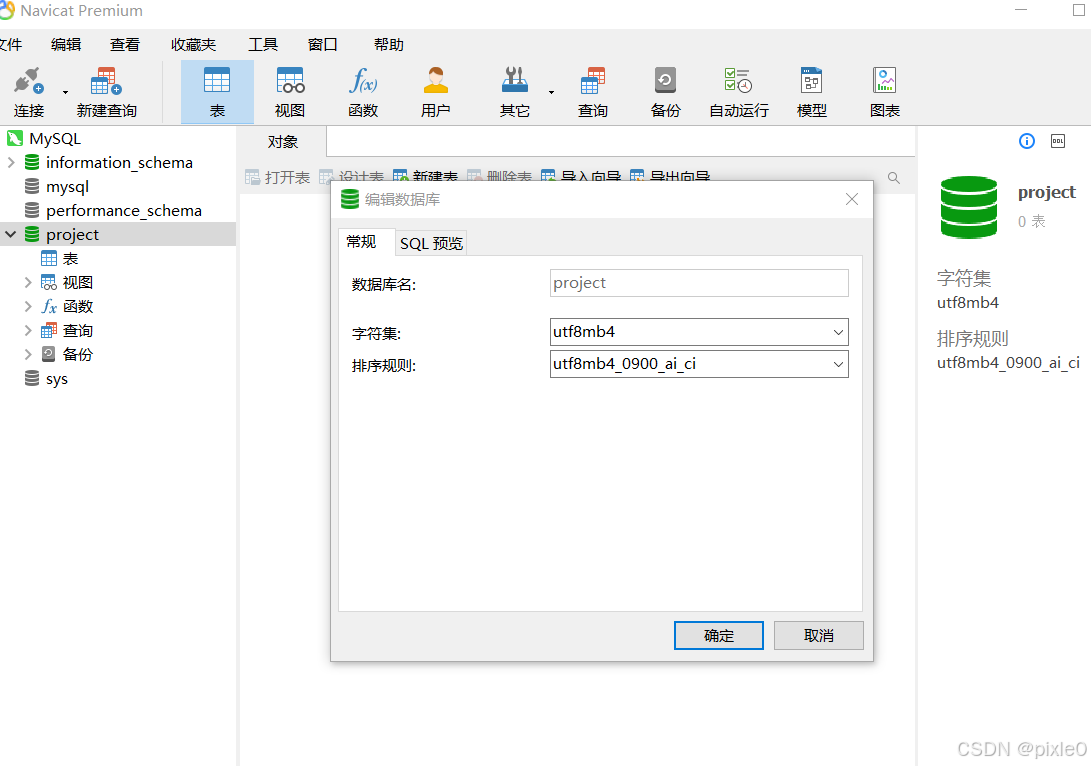Viewport: 1091px width, 766px height.
Task: Show the information panel icon
Action: point(1026,141)
